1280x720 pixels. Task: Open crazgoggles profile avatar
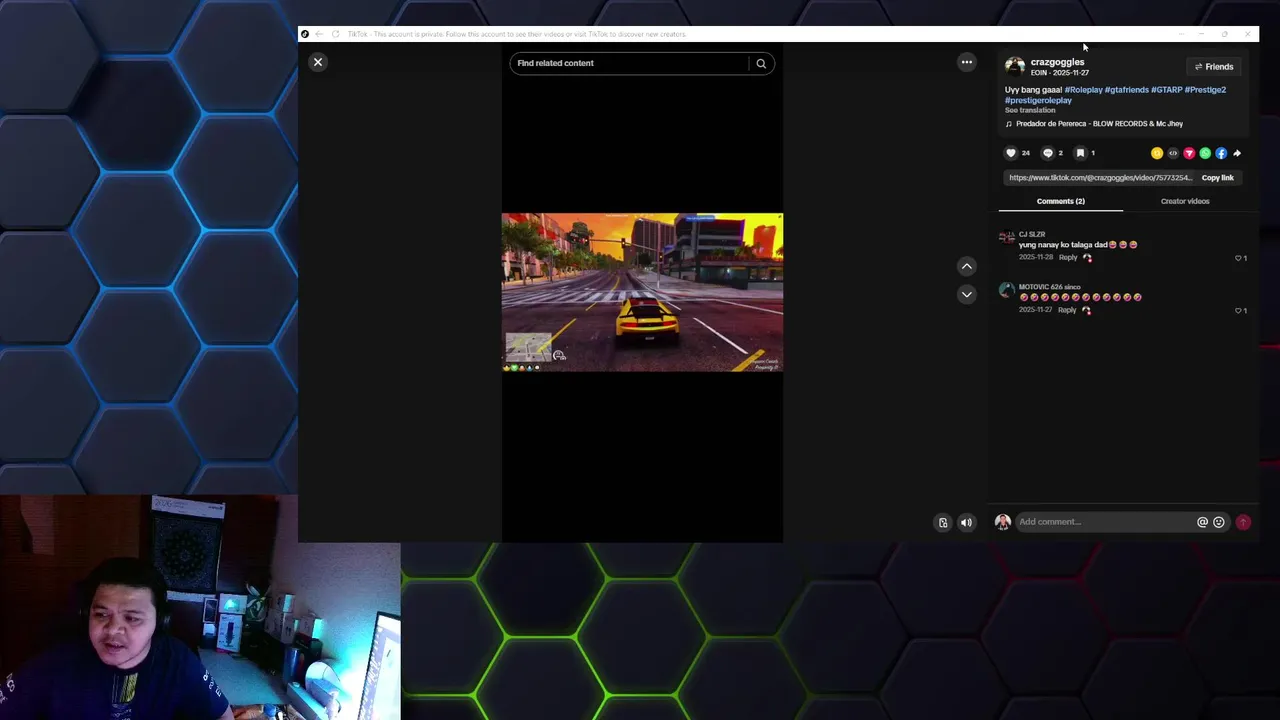[1015, 66]
